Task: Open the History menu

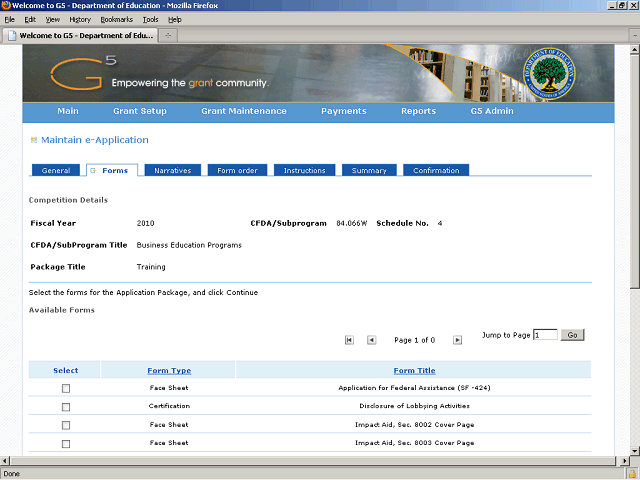Action: (80, 20)
